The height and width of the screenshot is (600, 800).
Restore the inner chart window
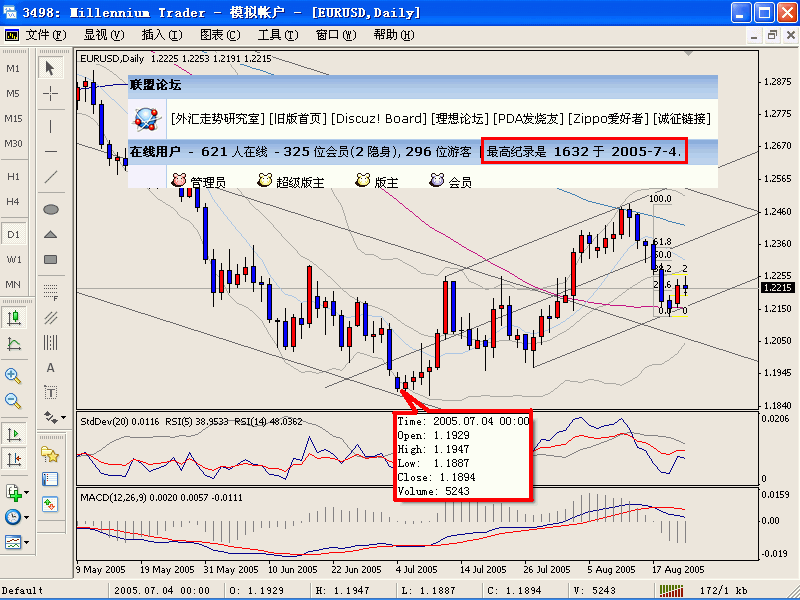772,35
